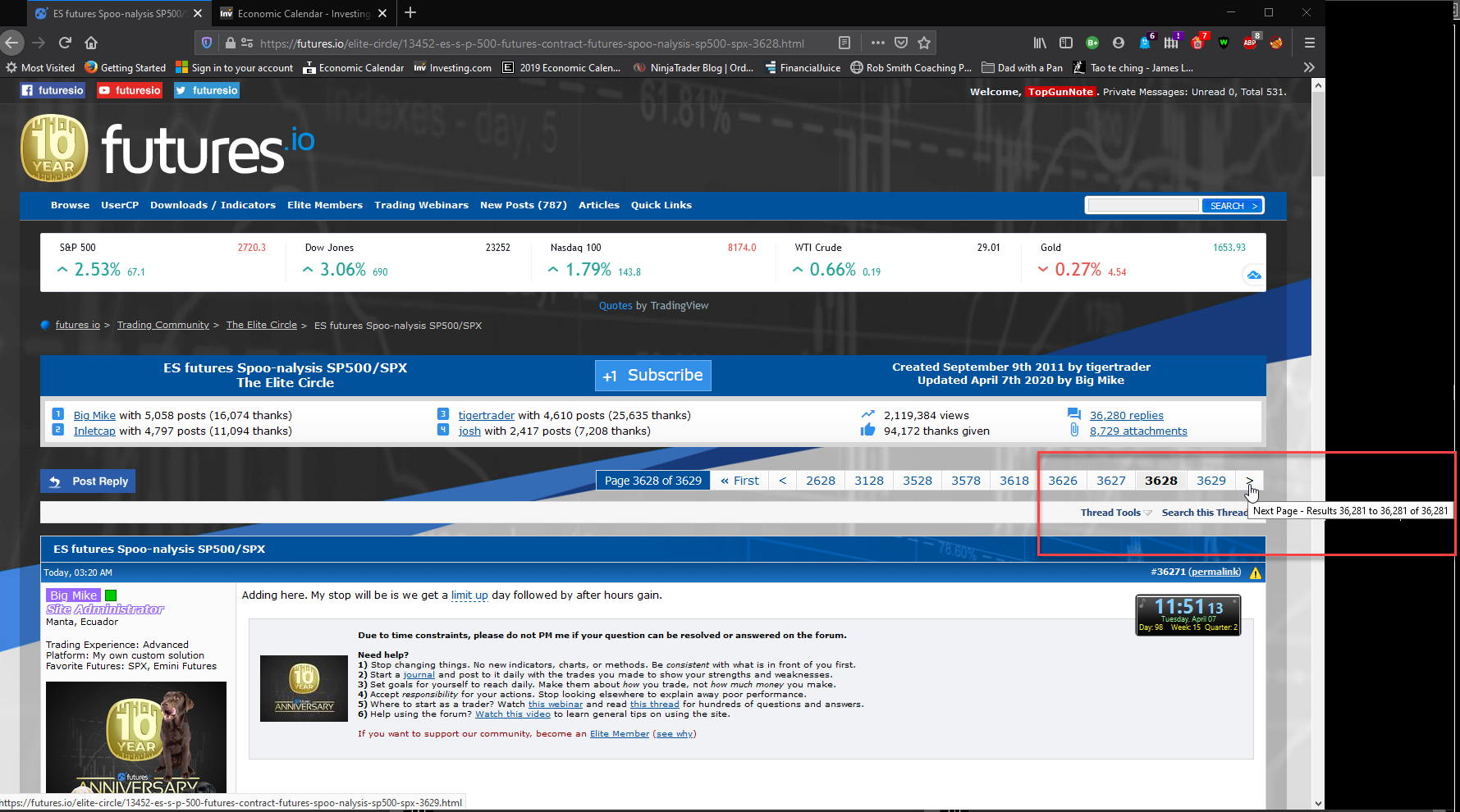
Task: Open Trading Webinars in the nav bar
Action: click(421, 205)
